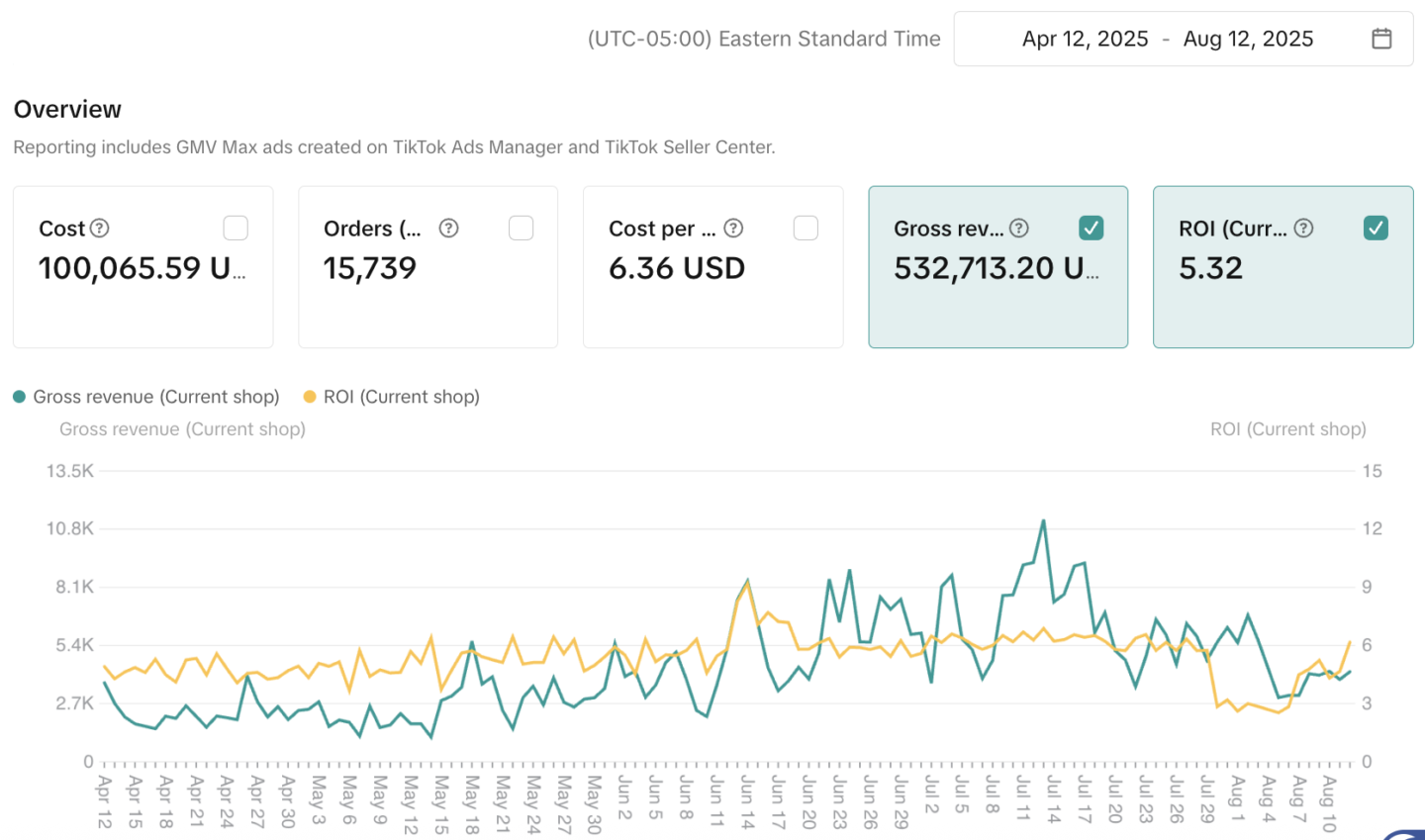Click the help icon next to Orders
Image resolution: width=1425 pixels, height=840 pixels.
(x=448, y=229)
